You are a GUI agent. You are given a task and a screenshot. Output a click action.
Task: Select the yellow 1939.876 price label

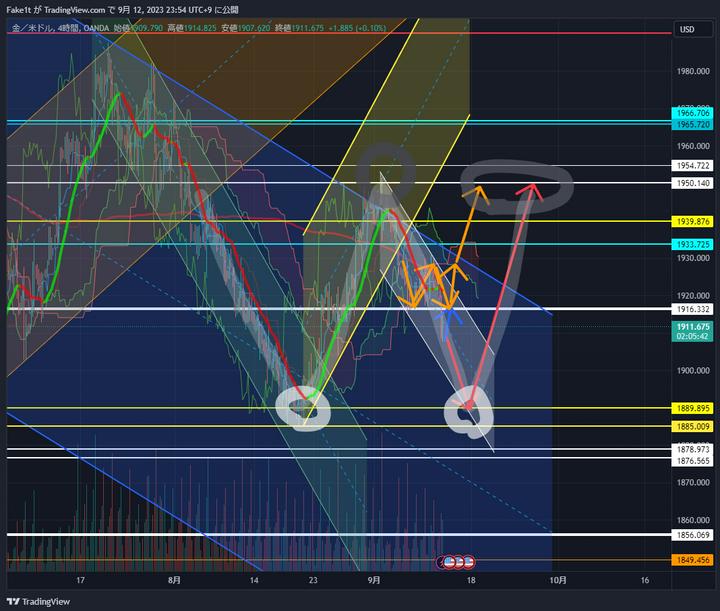(693, 221)
